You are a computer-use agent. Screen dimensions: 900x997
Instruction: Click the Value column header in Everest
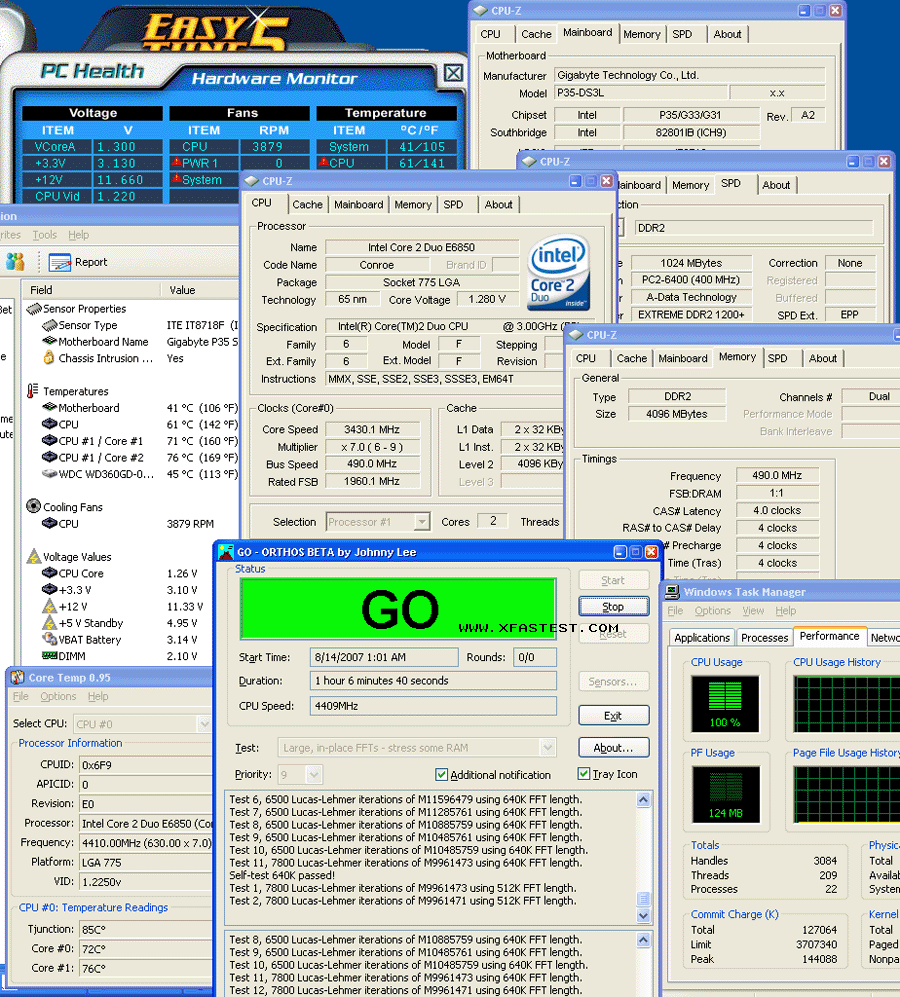coord(200,290)
